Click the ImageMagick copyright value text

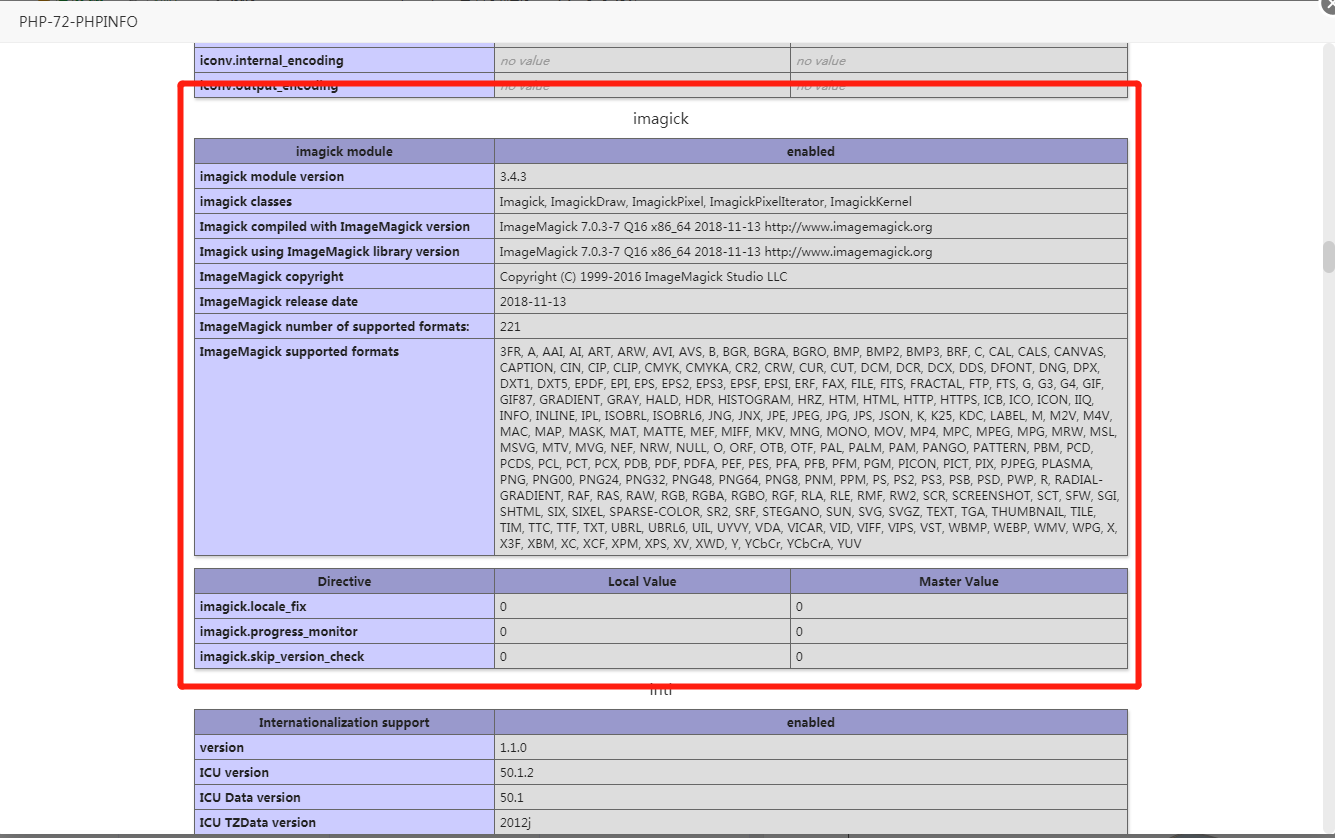(643, 277)
